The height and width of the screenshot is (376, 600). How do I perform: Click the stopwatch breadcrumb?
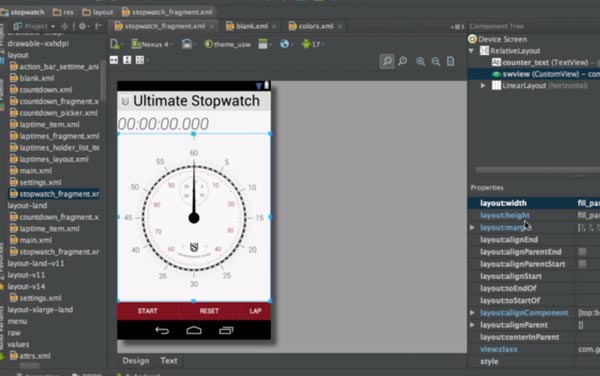(23, 12)
